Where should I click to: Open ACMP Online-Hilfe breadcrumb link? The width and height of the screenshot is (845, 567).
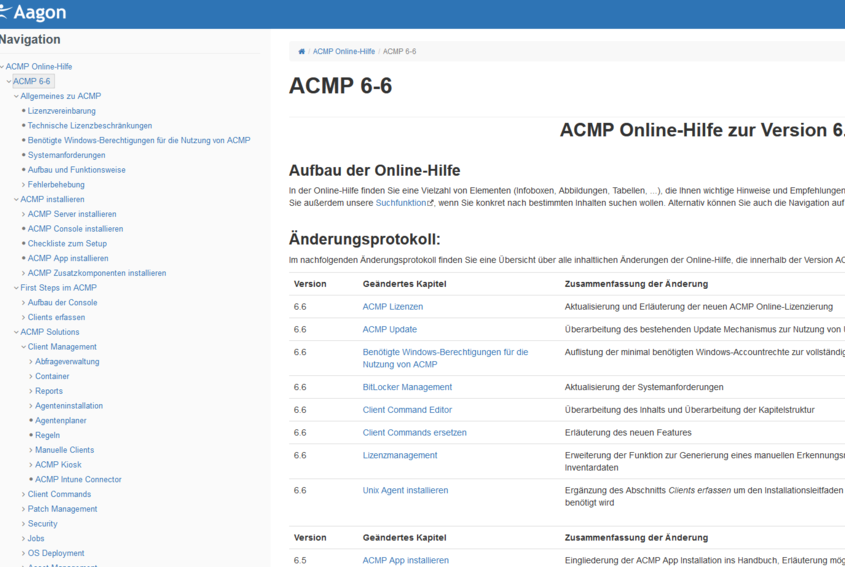[344, 52]
